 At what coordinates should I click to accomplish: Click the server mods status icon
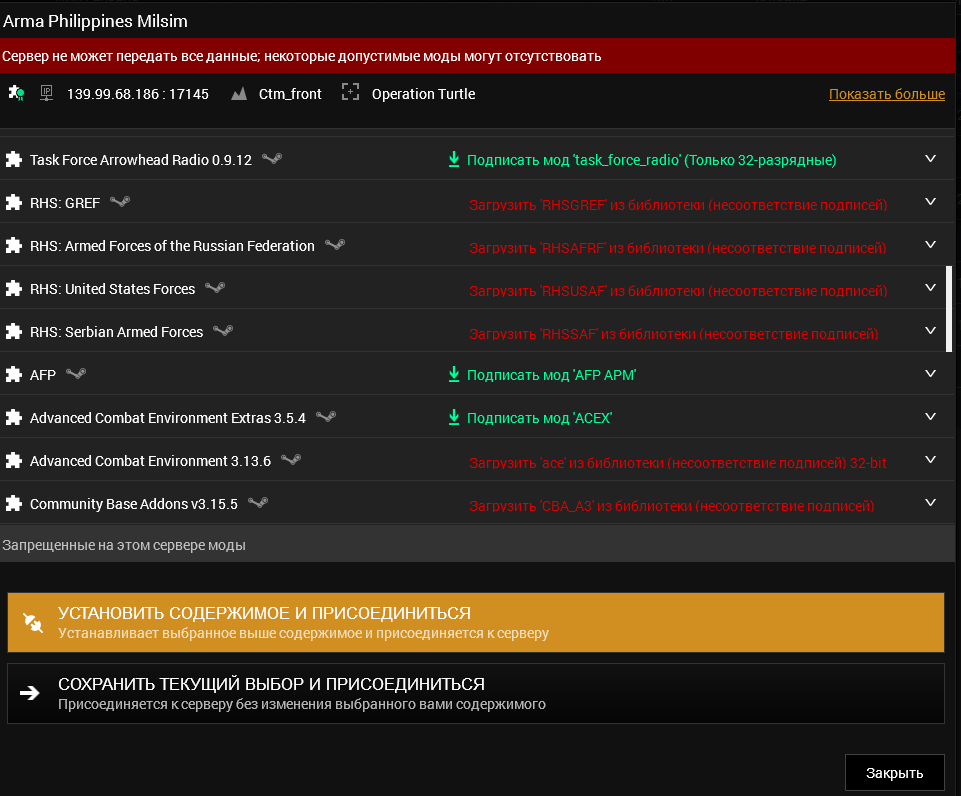16,93
